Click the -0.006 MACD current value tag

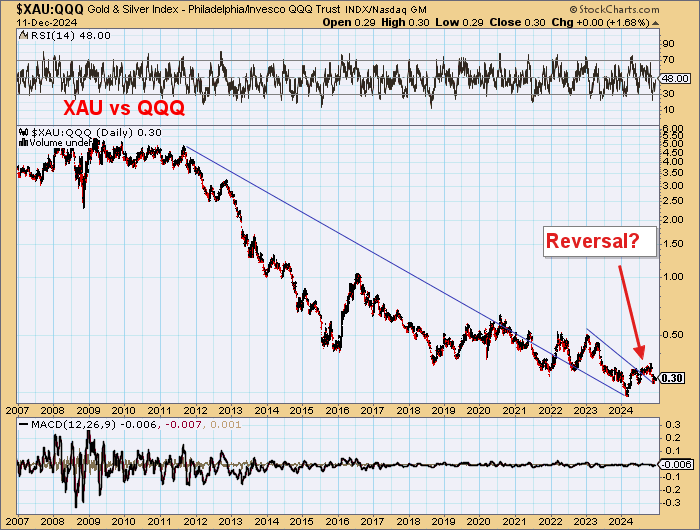[x=676, y=465]
